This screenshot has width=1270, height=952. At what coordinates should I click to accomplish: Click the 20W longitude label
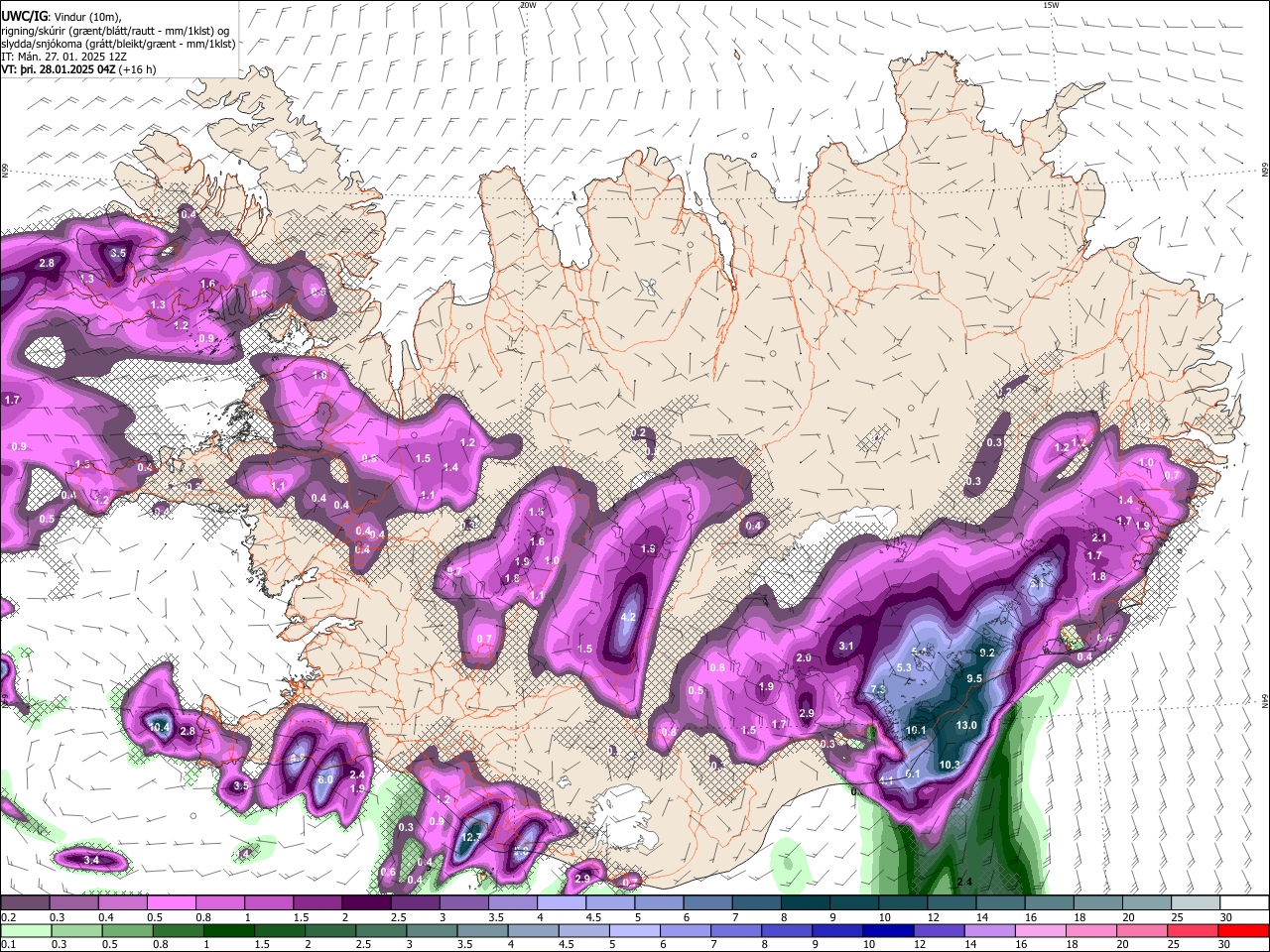[x=528, y=5]
